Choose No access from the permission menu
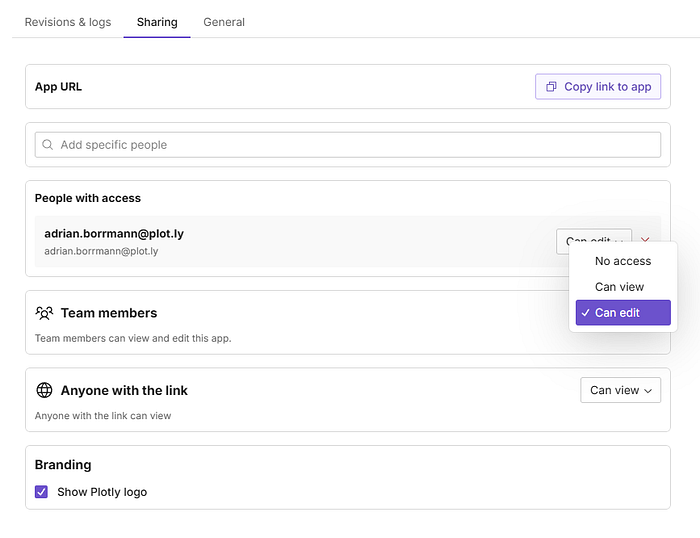The width and height of the screenshot is (700, 538). pyautogui.click(x=623, y=261)
